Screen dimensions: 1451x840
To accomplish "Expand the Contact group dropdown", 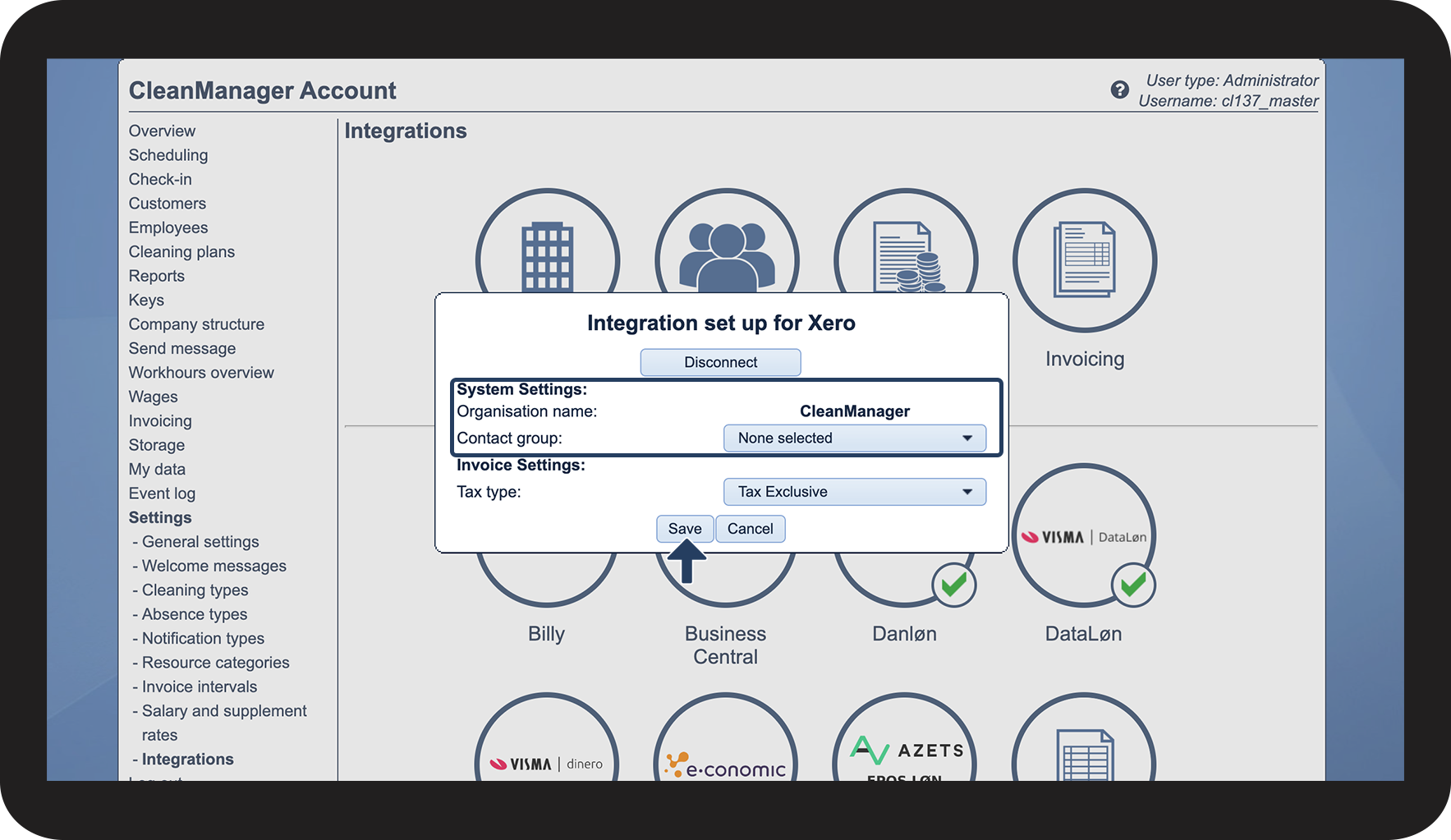I will tap(854, 438).
